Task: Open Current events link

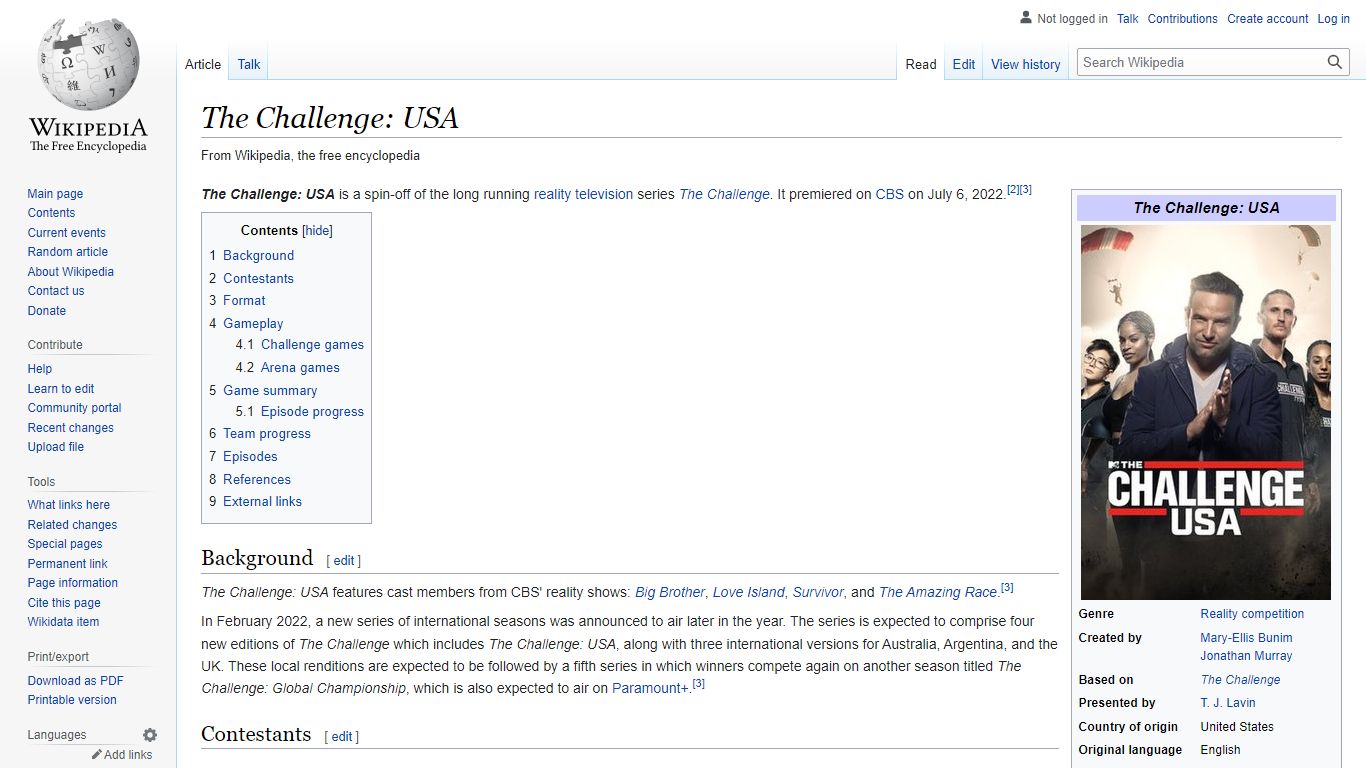Action: point(67,233)
